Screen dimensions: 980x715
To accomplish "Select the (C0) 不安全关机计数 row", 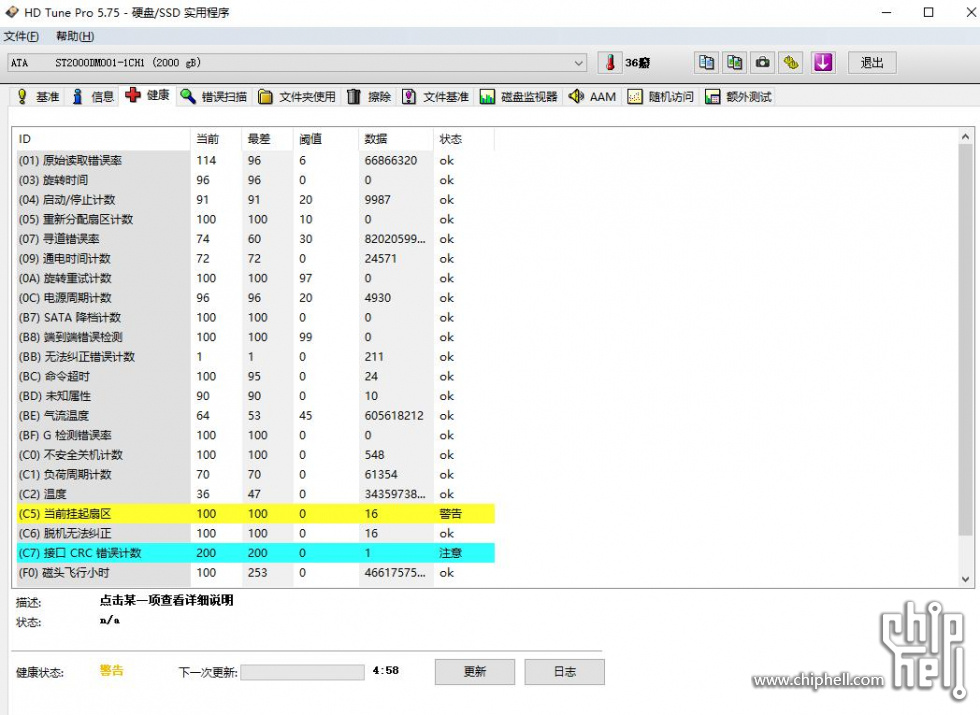I will pyautogui.click(x=254, y=455).
